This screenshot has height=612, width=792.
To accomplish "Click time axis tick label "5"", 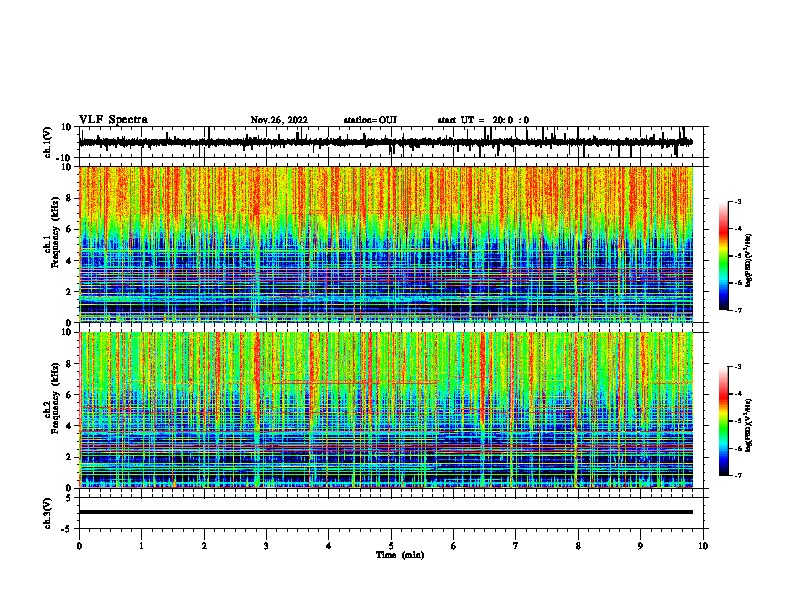I will (x=391, y=546).
